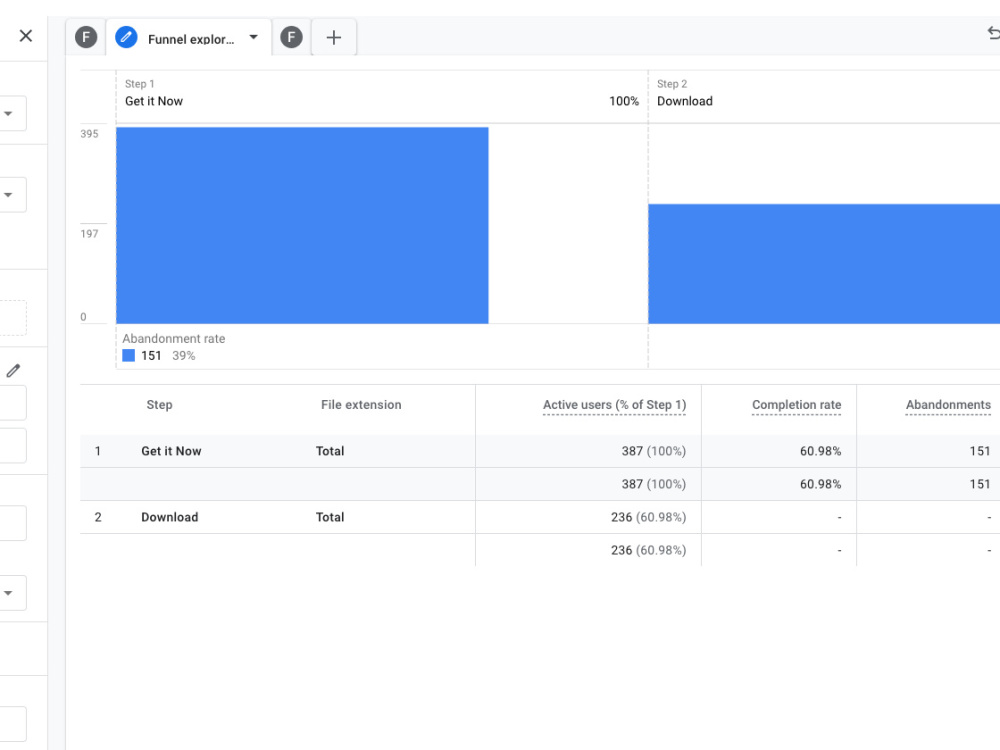
Task: Click the abandonment rate blue swatch
Action: 129,356
